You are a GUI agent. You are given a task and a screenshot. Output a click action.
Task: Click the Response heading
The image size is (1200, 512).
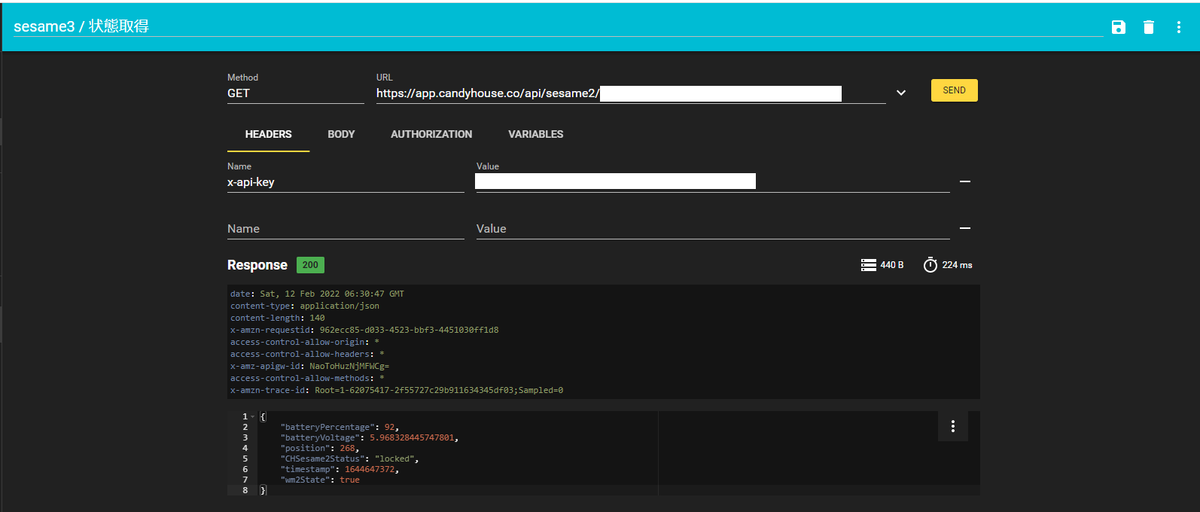coord(257,265)
